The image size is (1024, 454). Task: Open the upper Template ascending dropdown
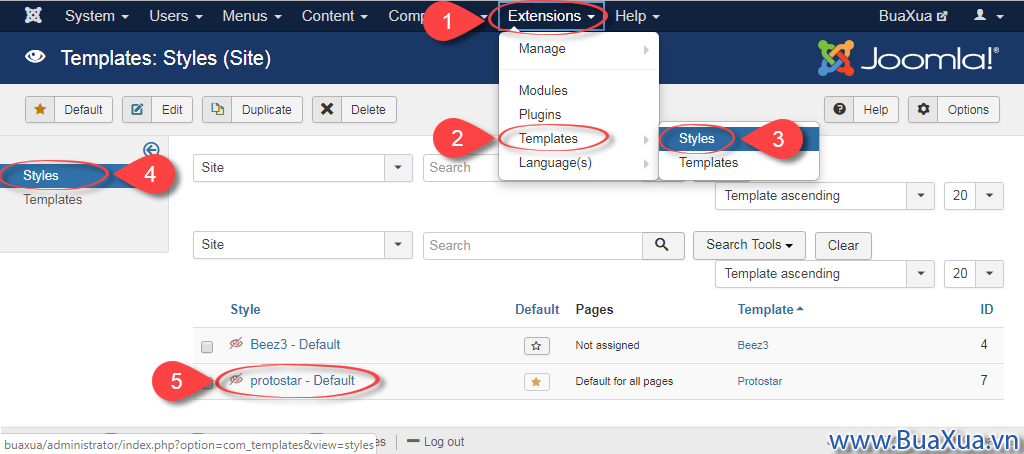coord(824,196)
